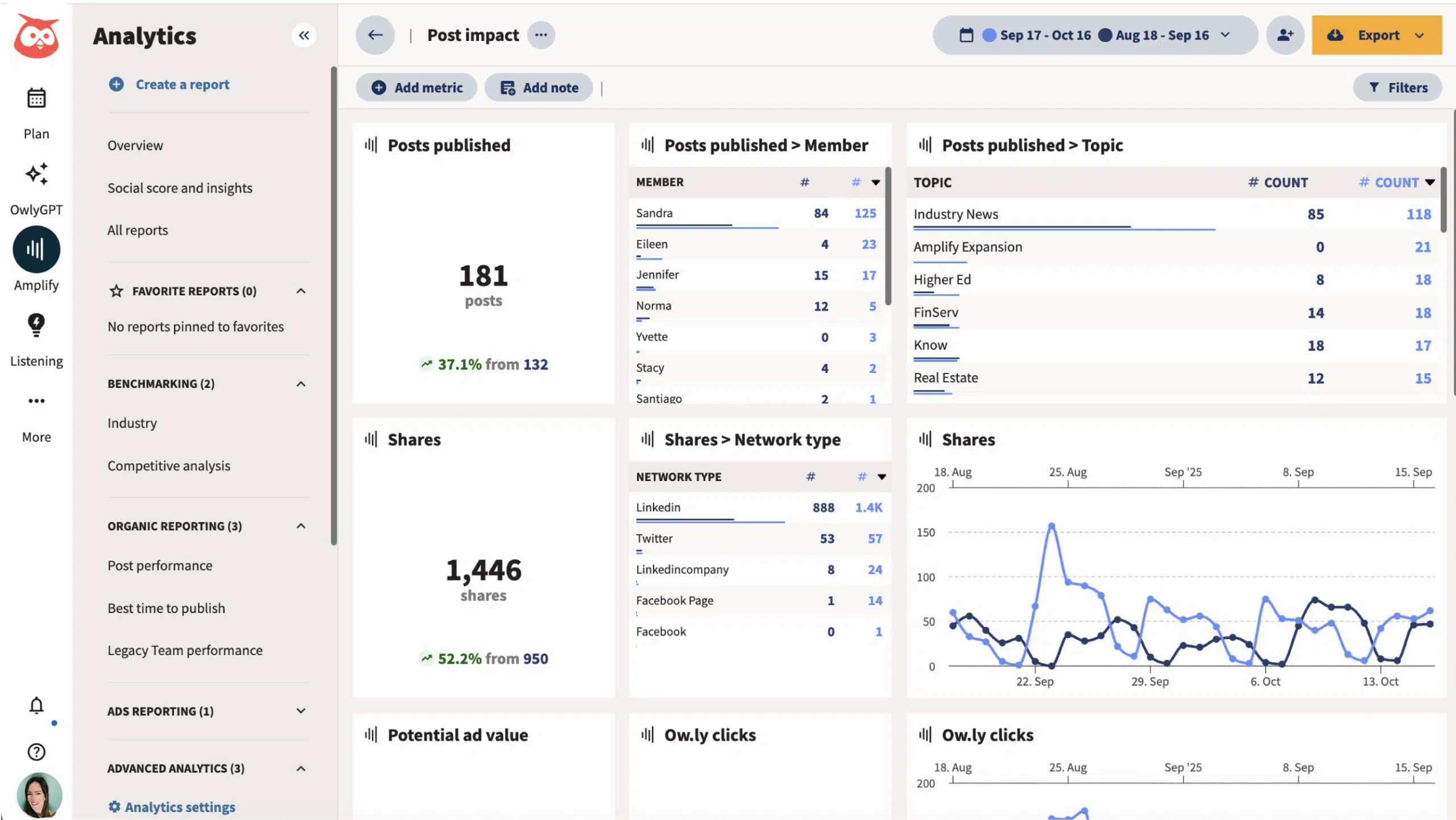This screenshot has height=820, width=1456.
Task: Open the Plan calendar icon
Action: tap(36, 98)
